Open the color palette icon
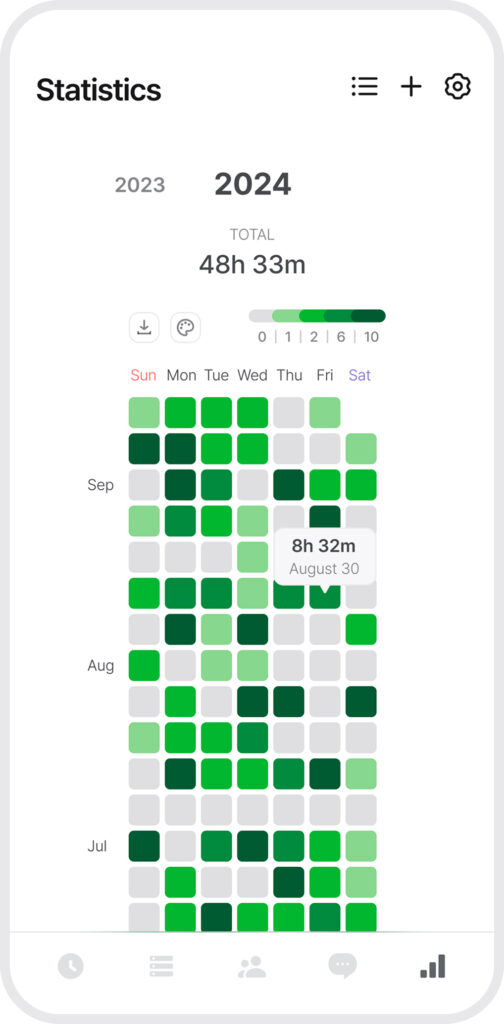This screenshot has width=504, height=1024. pyautogui.click(x=185, y=327)
